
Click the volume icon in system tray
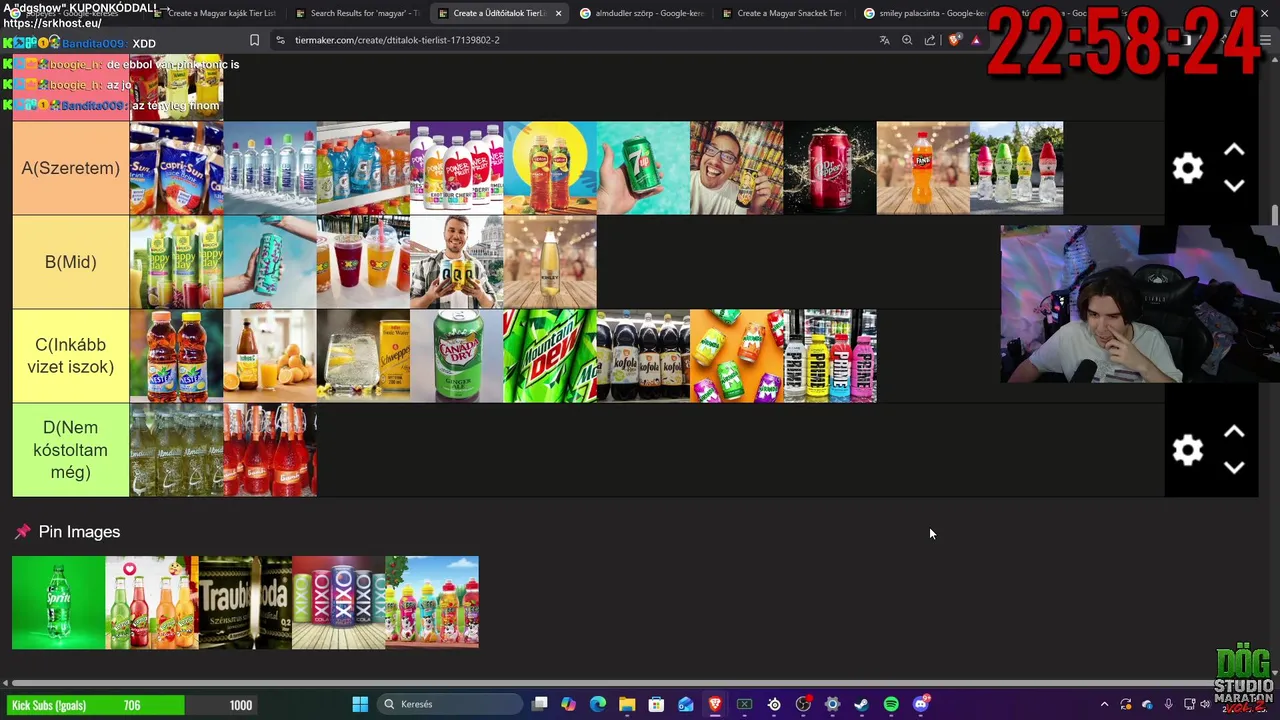coord(1205,704)
